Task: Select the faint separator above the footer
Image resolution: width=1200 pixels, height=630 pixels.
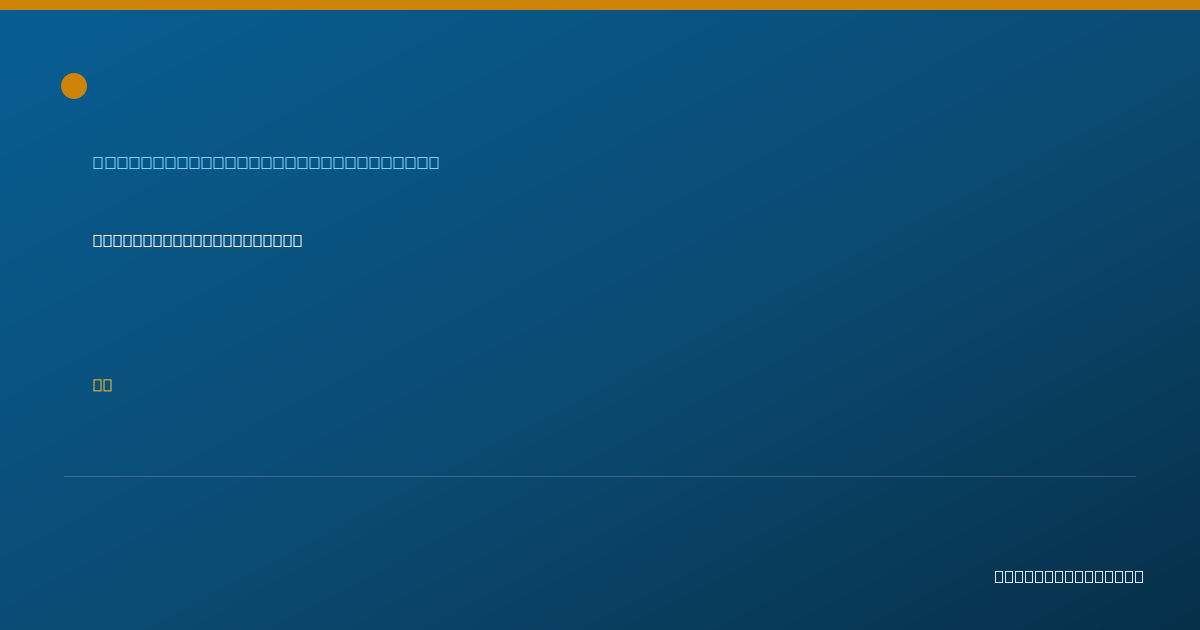Action: coord(600,476)
